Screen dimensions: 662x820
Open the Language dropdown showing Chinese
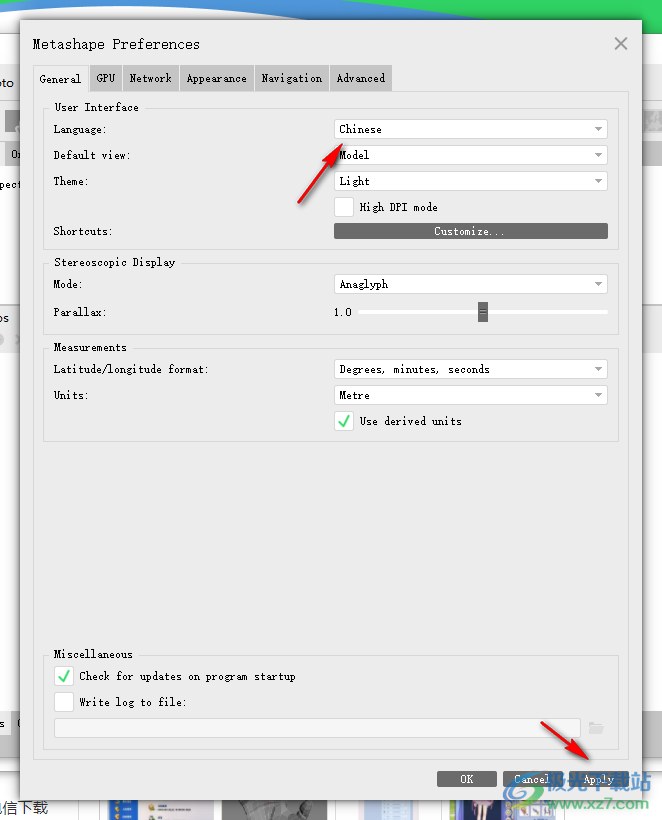(471, 129)
